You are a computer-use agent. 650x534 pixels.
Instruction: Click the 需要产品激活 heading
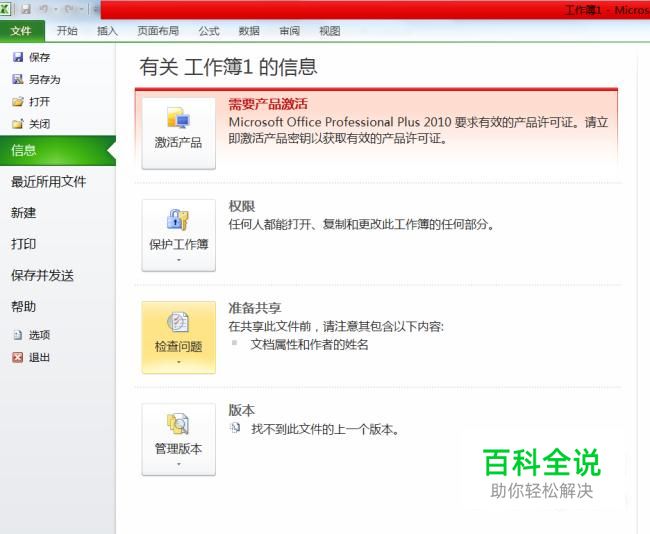pos(268,104)
